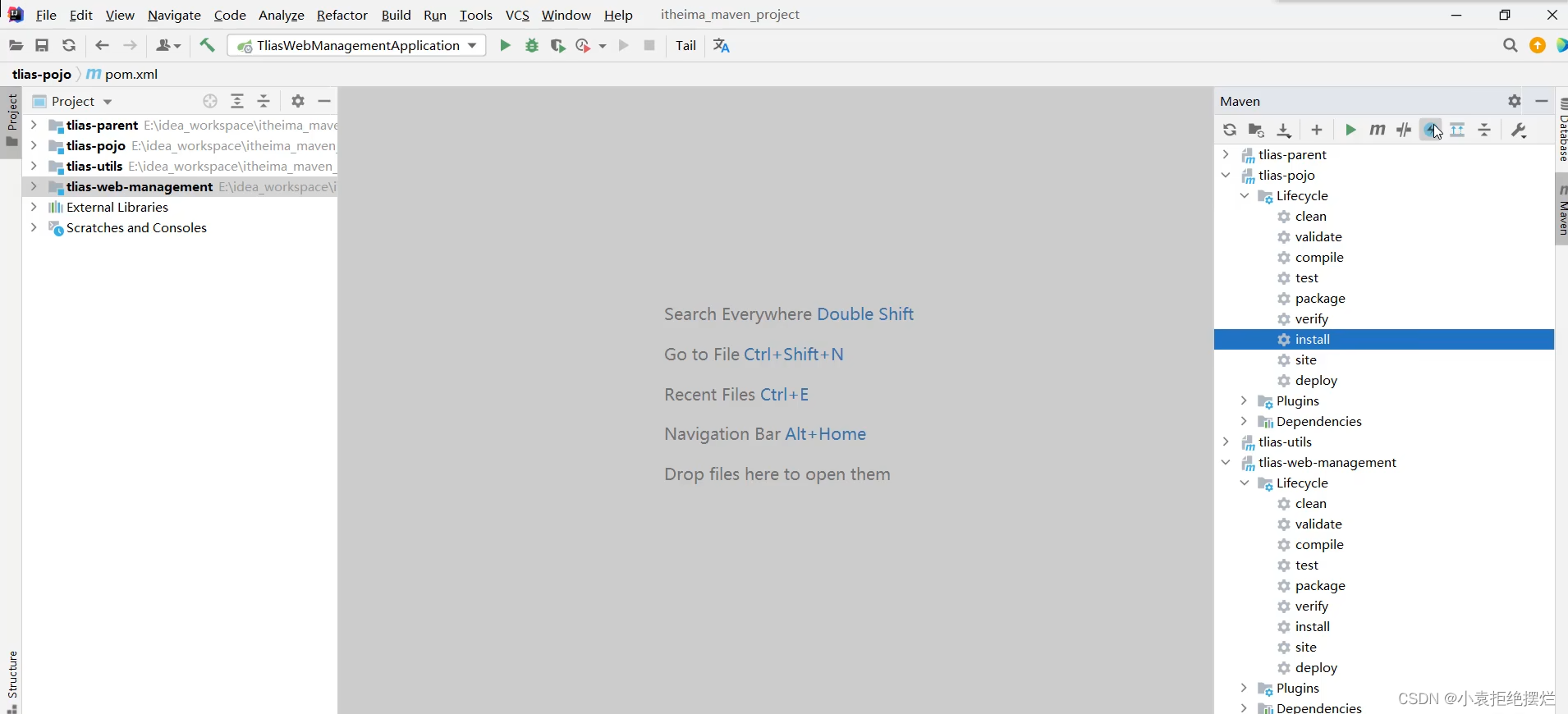This screenshot has width=1568, height=714.
Task: Collapse Lifecycle under tlias-web-management
Action: [1244, 483]
